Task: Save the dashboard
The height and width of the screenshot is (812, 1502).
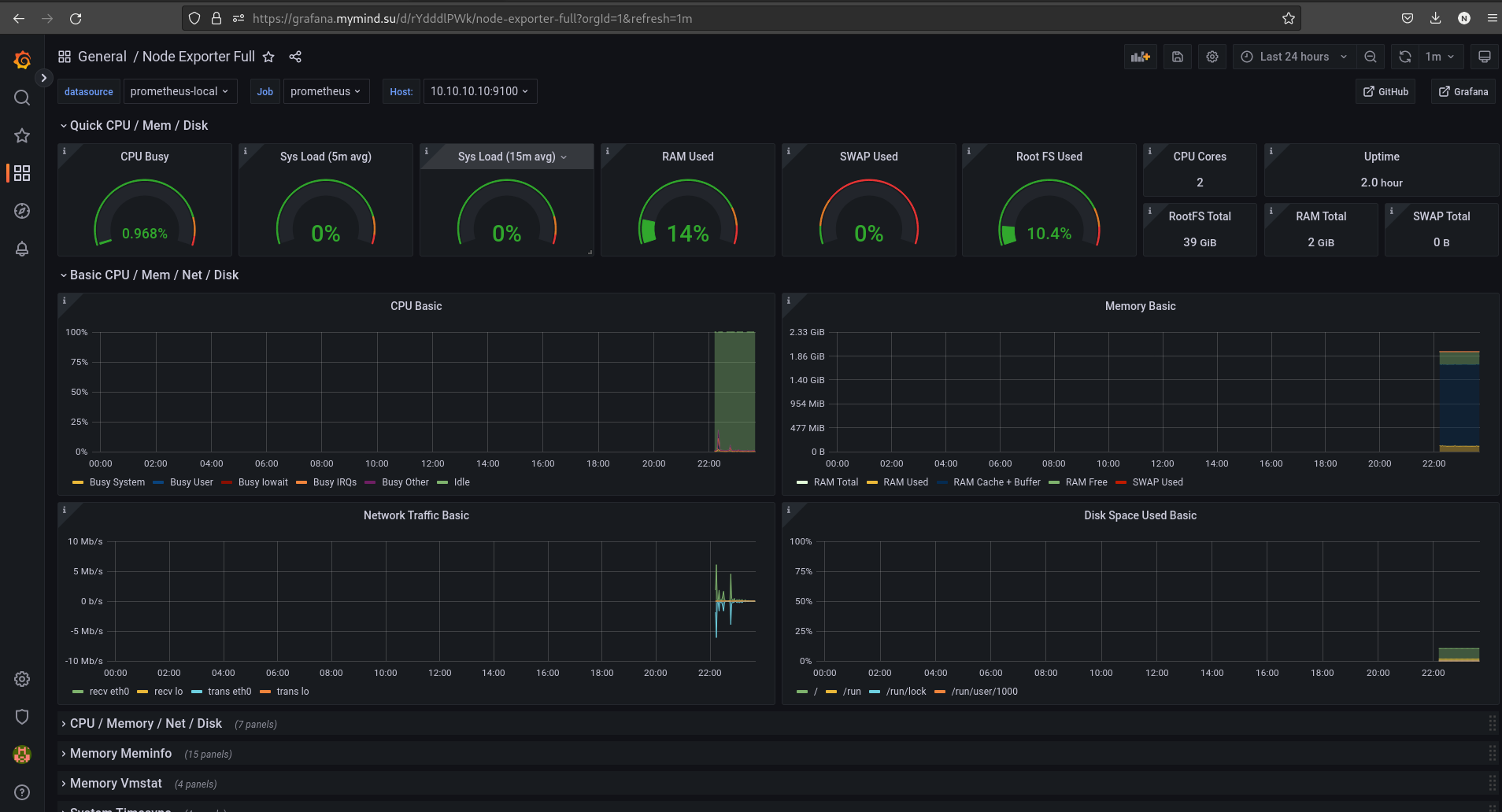Action: (x=1178, y=57)
